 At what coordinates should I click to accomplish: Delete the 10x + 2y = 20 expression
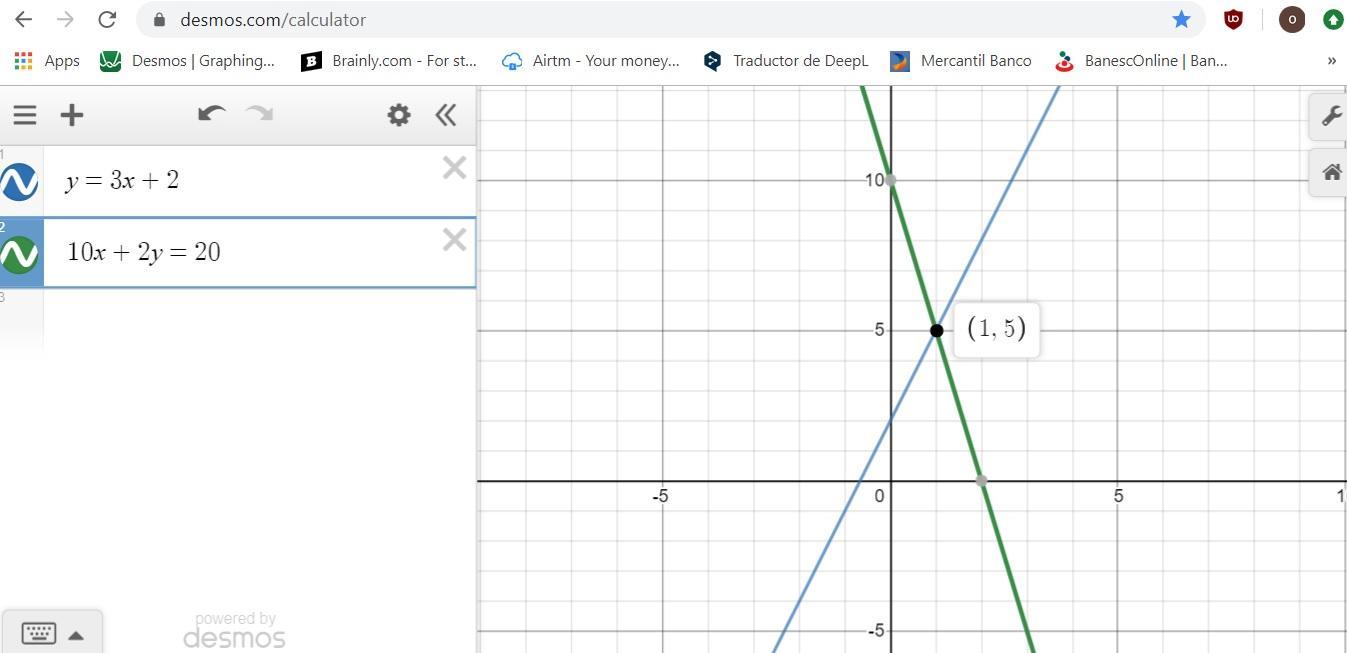pos(454,240)
